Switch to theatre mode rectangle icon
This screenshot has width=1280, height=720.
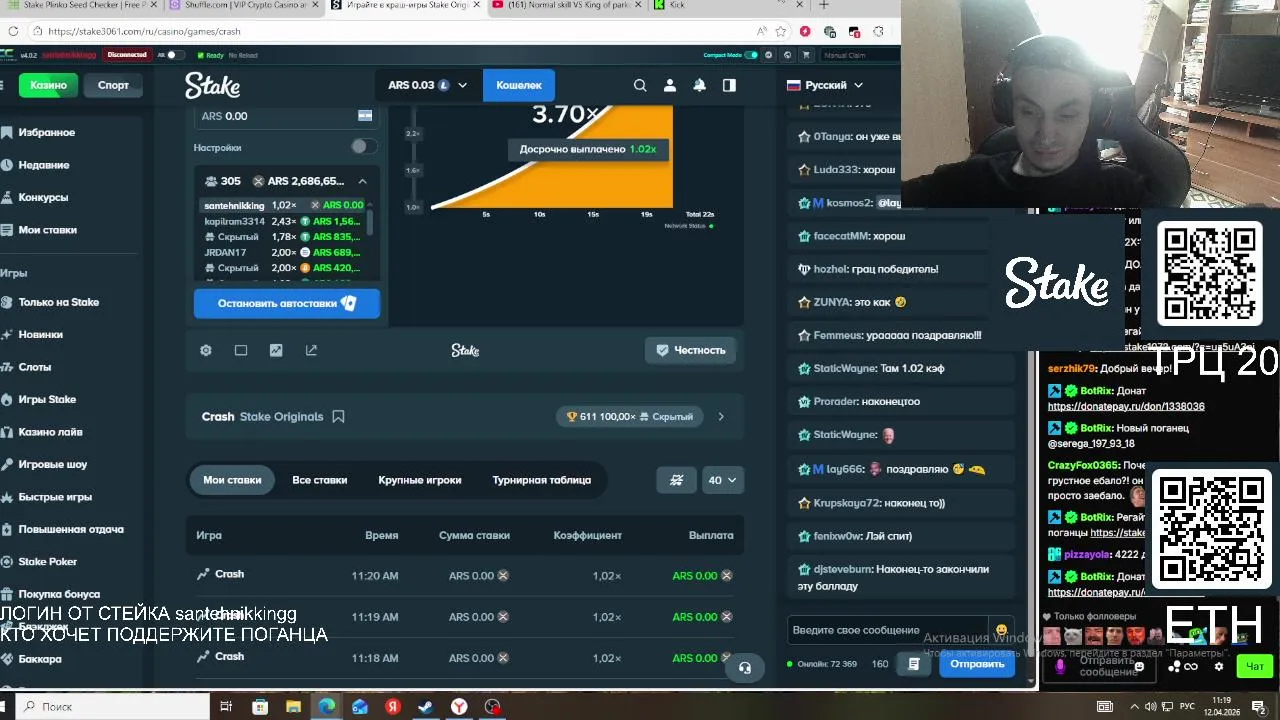(241, 350)
